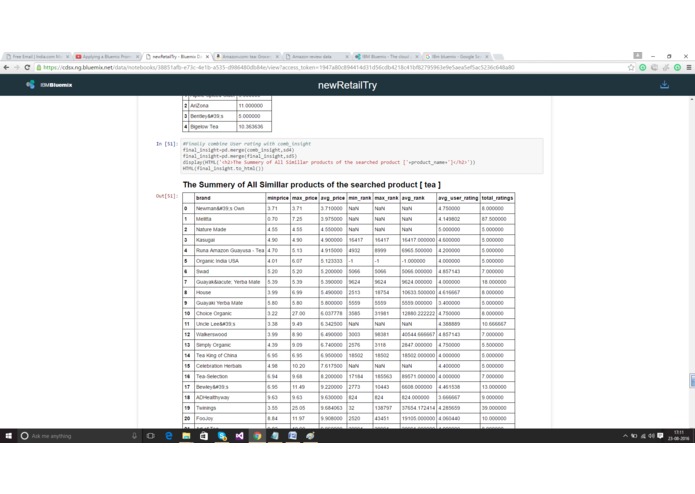Click the Bigelow Tea cell
The height and width of the screenshot is (494, 695).
pyautogui.click(x=212, y=127)
